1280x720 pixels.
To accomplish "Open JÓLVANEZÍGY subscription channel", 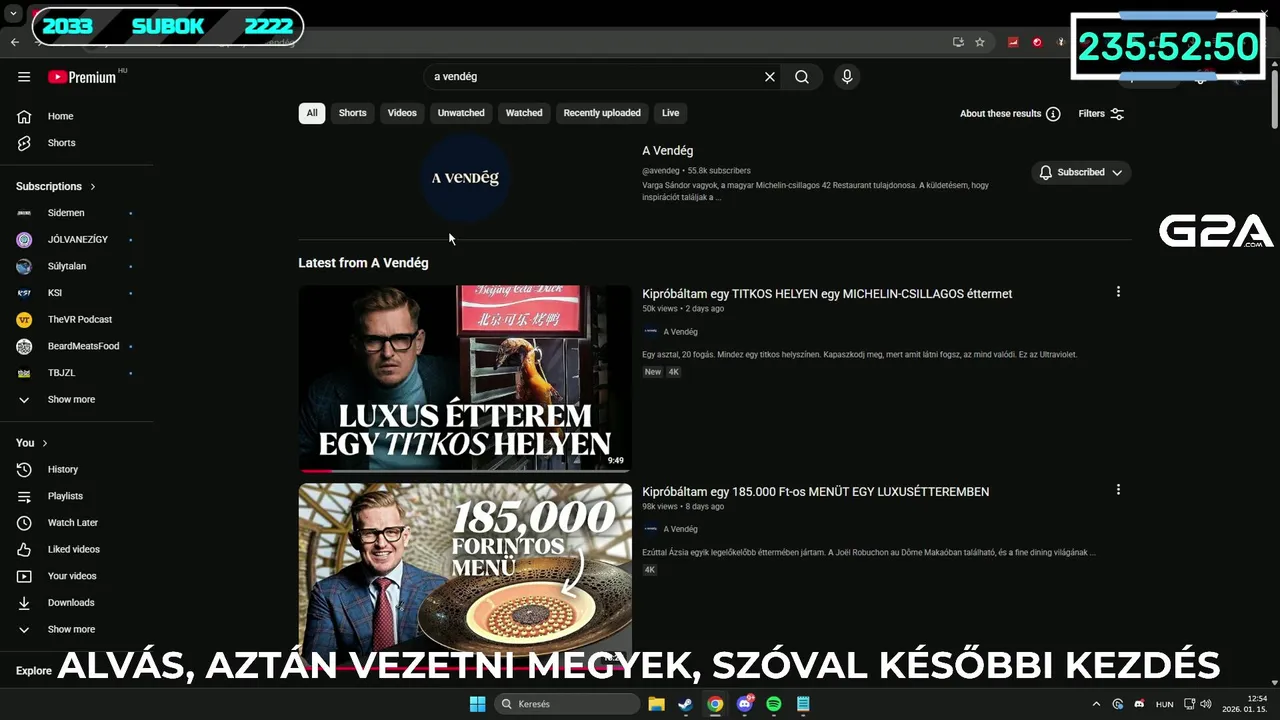I will click(x=76, y=240).
